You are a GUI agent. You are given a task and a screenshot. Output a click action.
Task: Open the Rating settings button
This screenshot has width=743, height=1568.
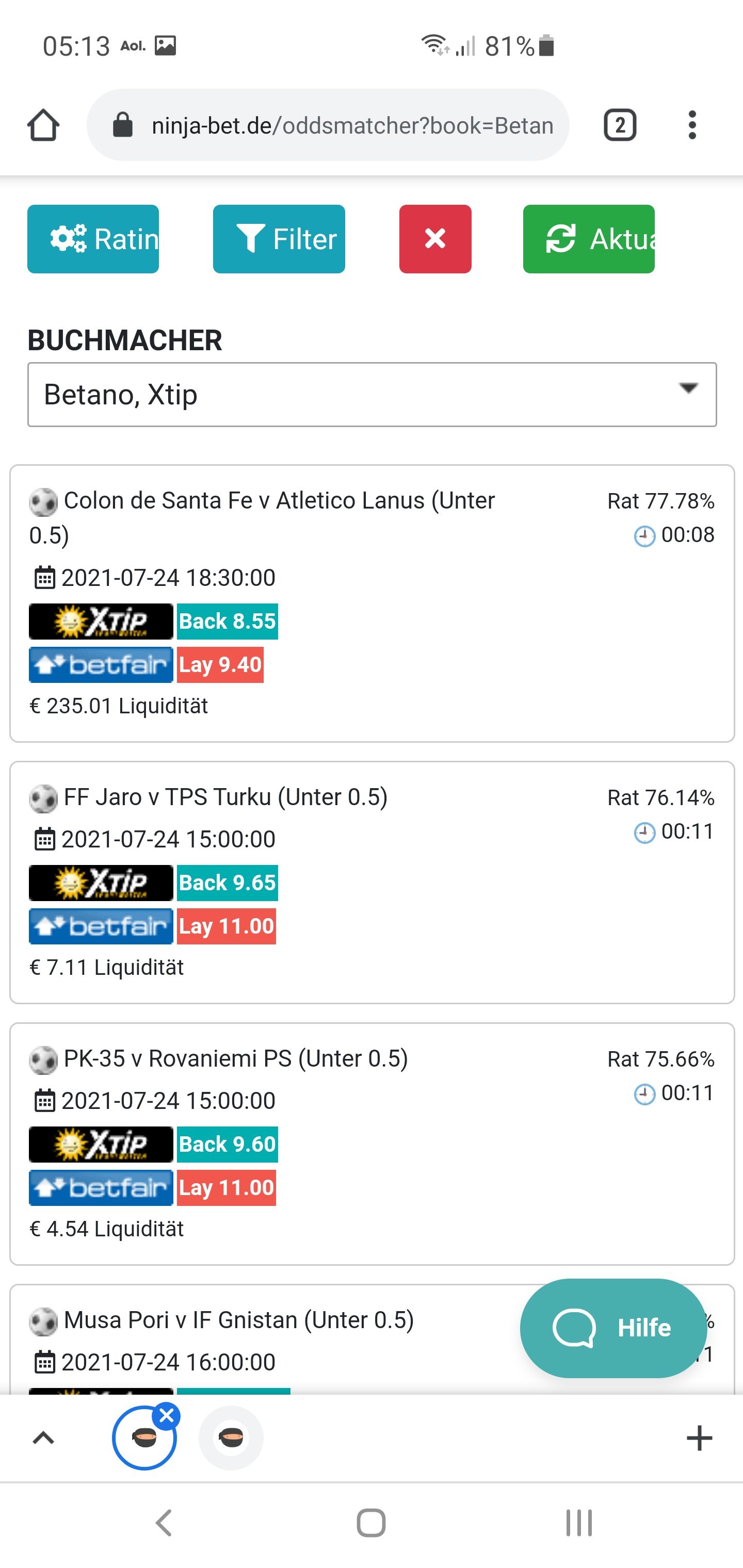(x=93, y=239)
